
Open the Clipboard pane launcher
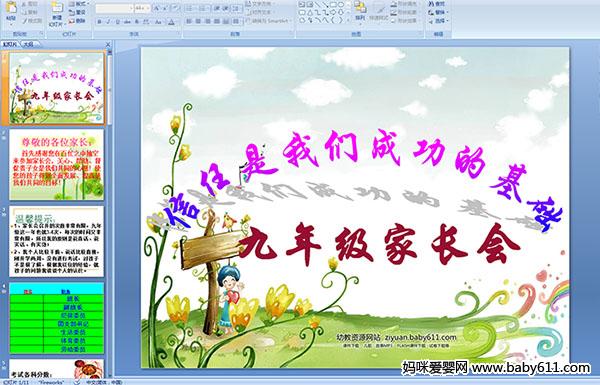point(41,33)
